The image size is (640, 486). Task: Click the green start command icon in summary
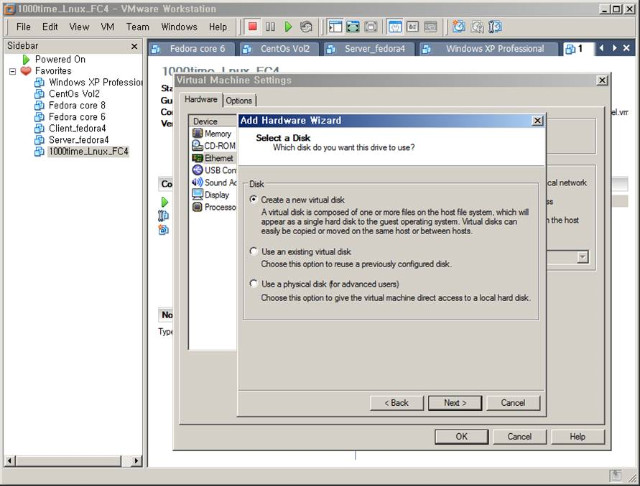[164, 202]
